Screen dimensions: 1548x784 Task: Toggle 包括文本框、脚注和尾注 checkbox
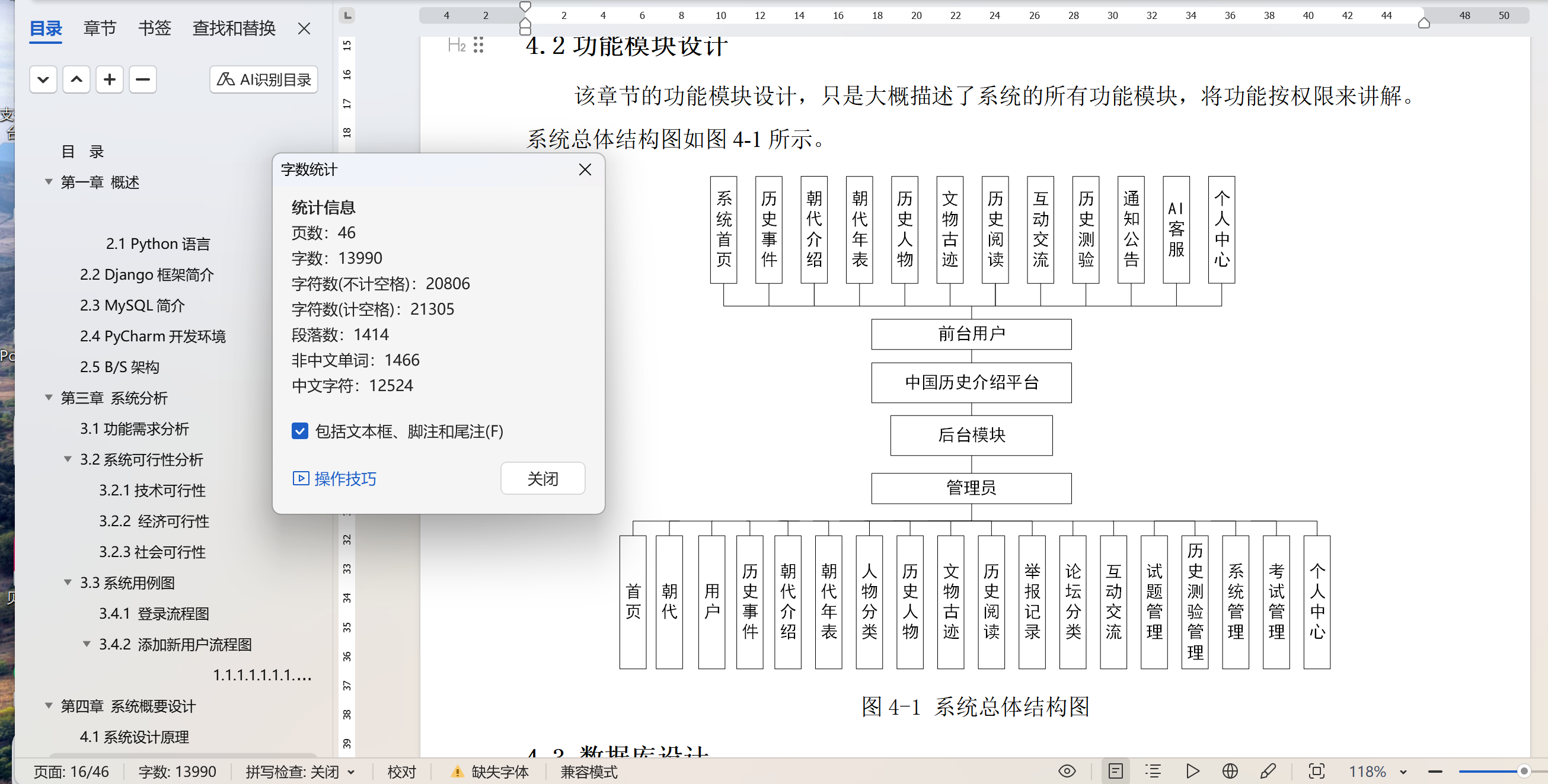point(300,431)
